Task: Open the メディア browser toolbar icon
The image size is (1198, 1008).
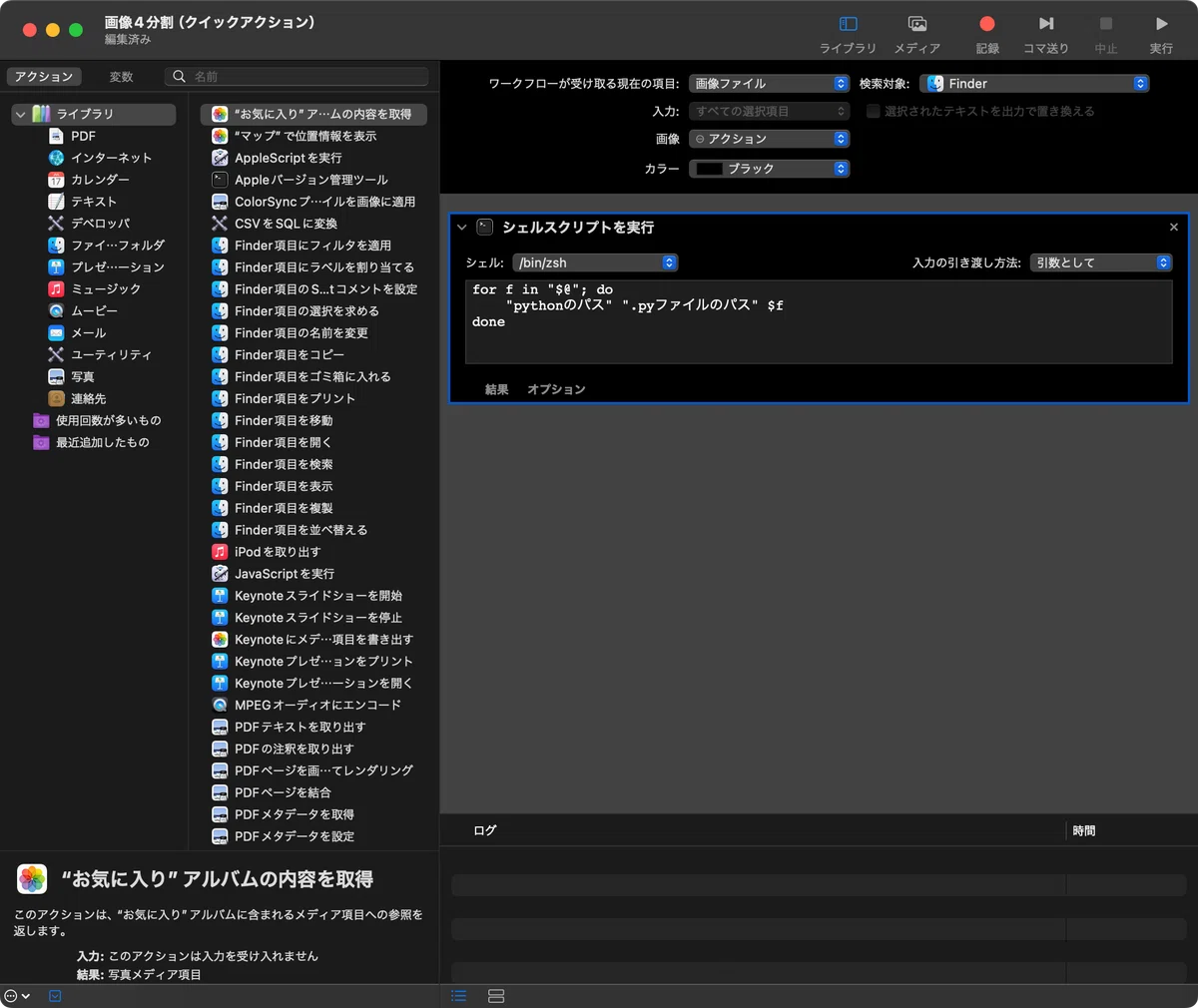Action: [x=916, y=24]
